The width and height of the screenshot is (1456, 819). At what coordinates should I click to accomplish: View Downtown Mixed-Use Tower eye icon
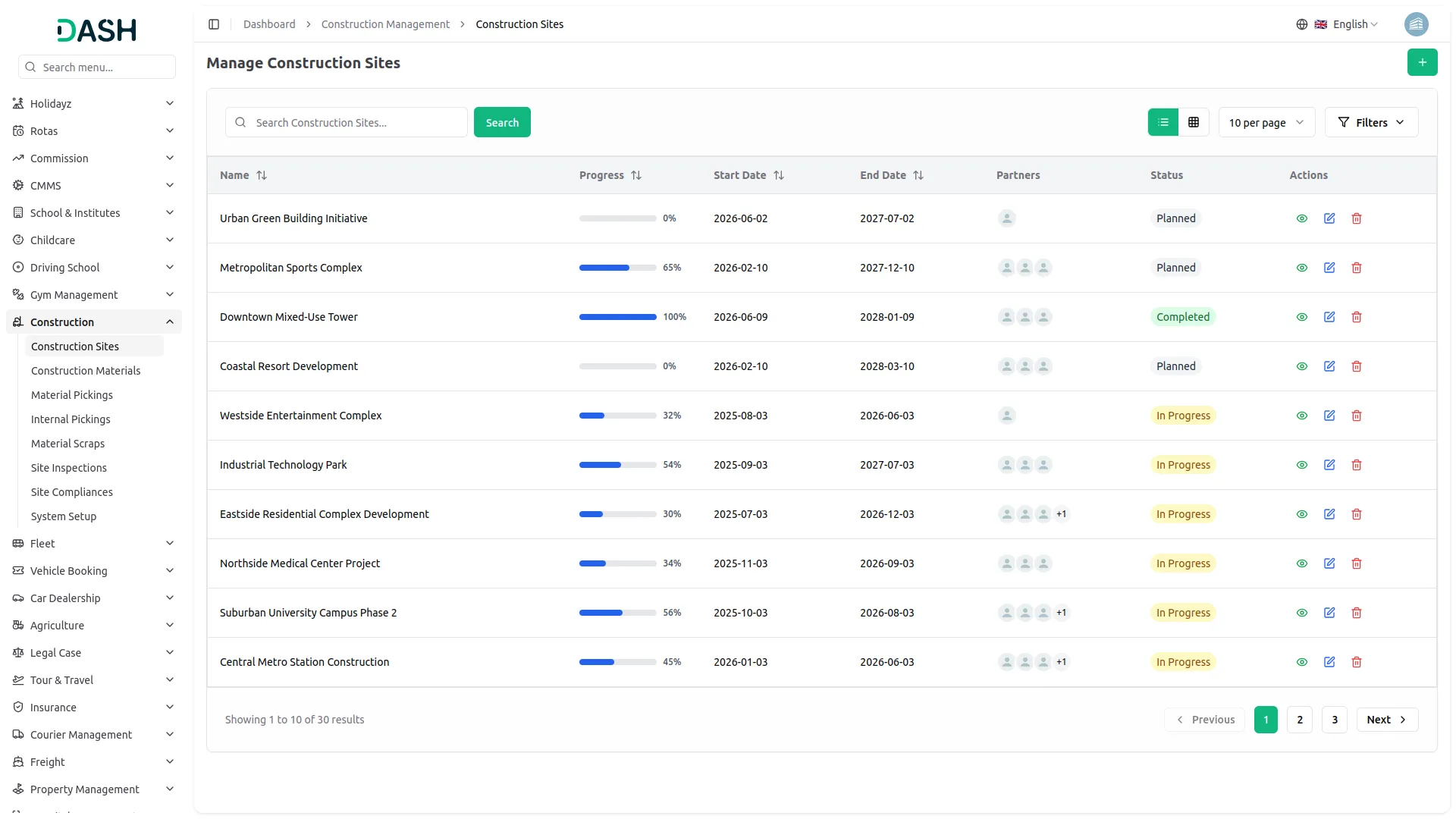coord(1302,317)
